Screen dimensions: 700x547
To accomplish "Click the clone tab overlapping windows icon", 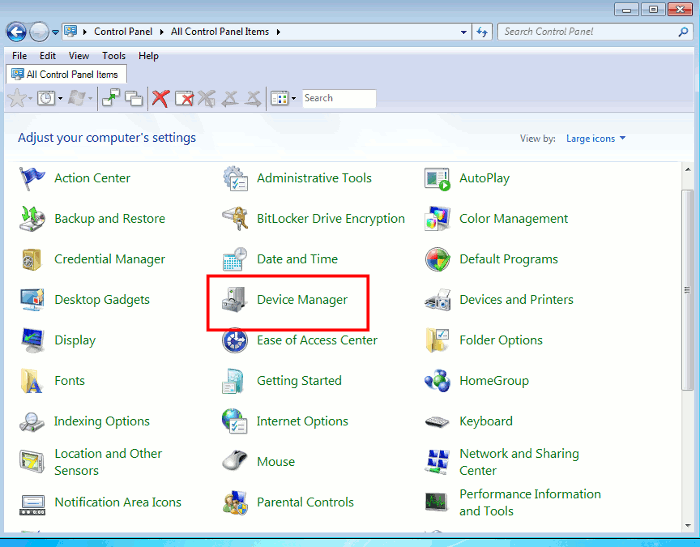I will (134, 98).
